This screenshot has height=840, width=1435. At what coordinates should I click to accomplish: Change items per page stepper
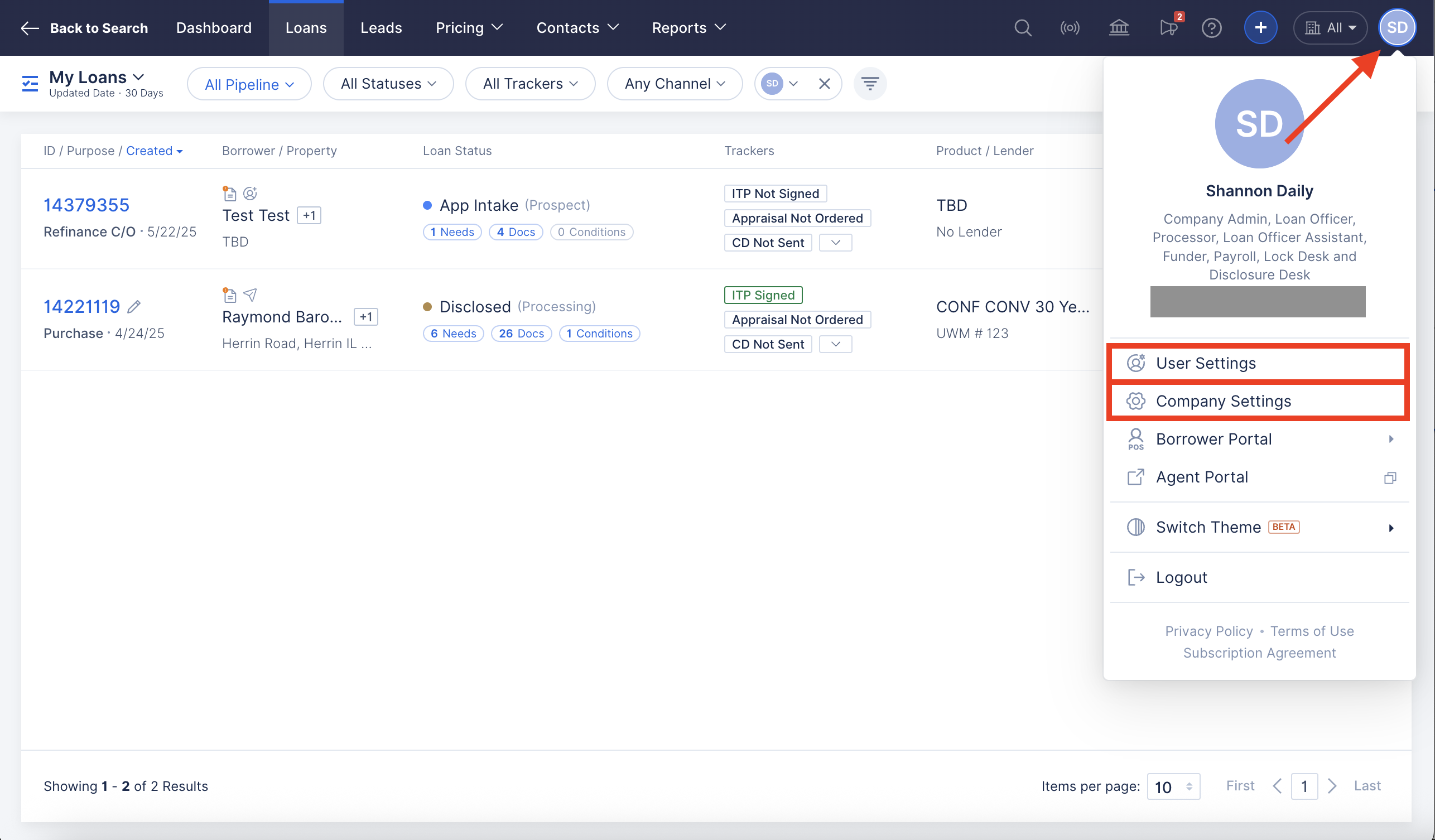(x=1174, y=786)
